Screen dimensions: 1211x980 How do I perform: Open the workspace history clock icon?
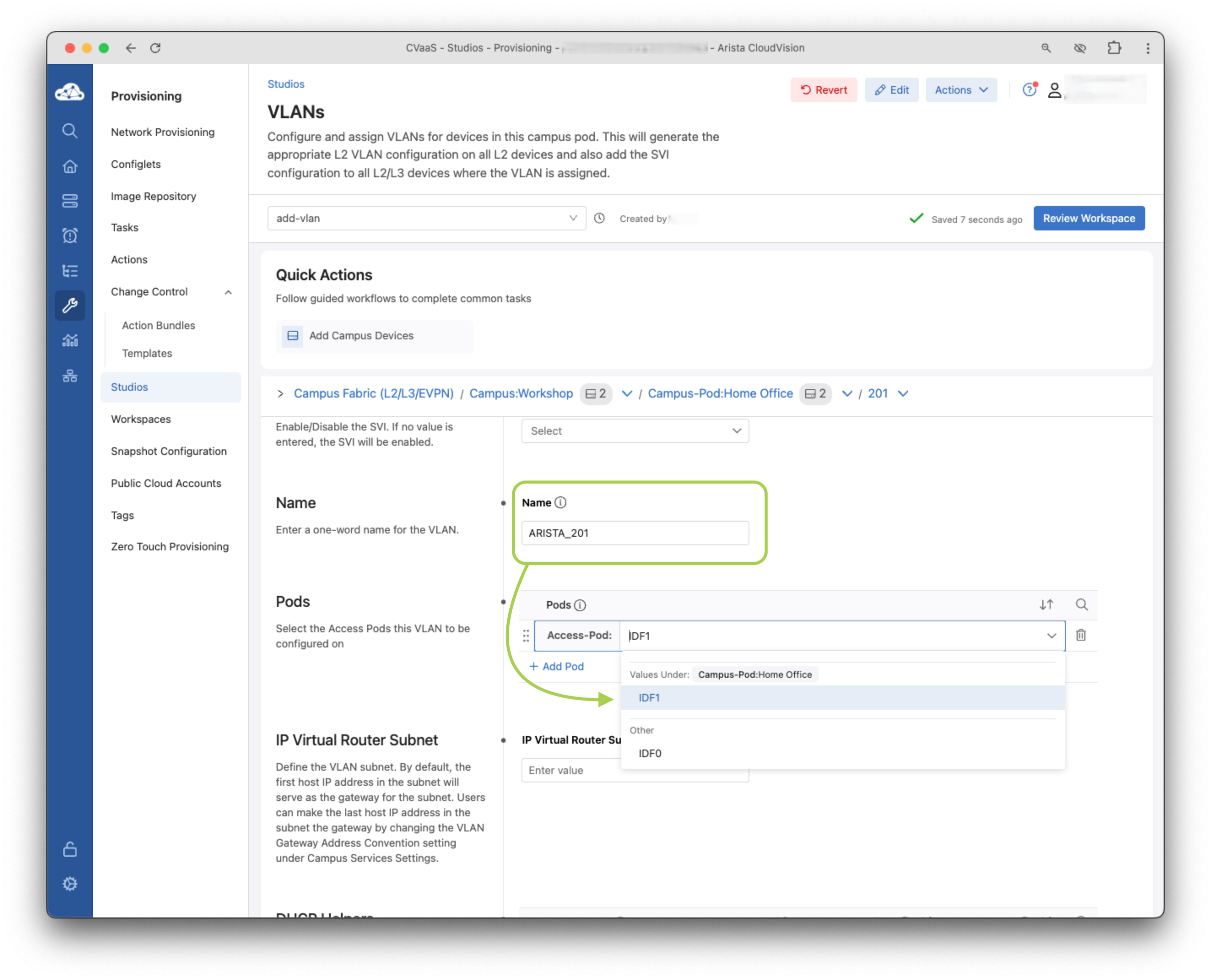click(599, 218)
